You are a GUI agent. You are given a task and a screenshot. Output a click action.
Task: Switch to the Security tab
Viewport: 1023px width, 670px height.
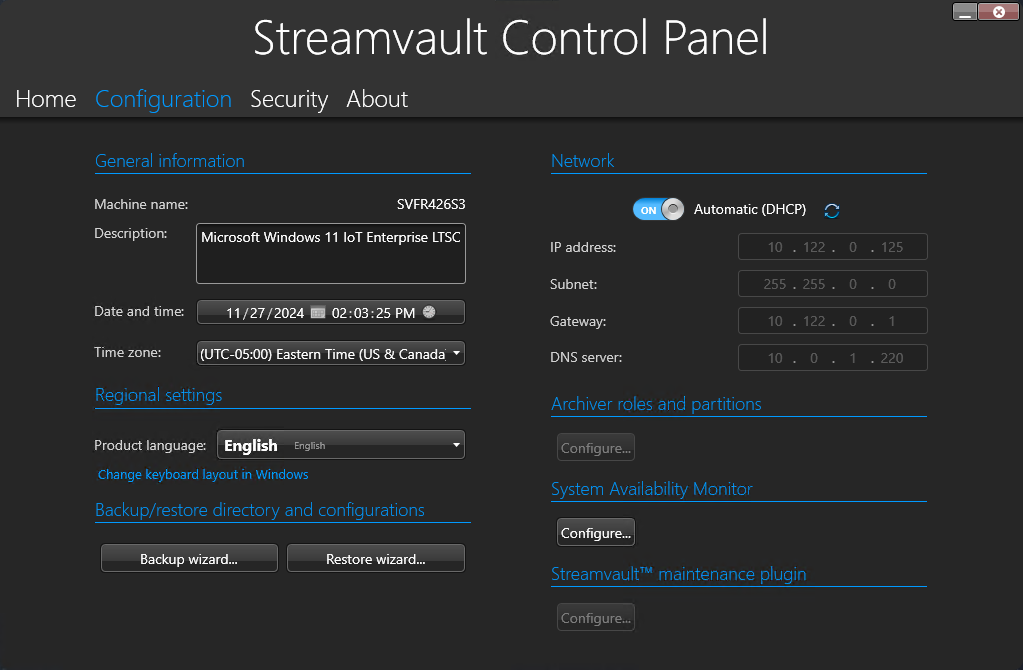289,99
